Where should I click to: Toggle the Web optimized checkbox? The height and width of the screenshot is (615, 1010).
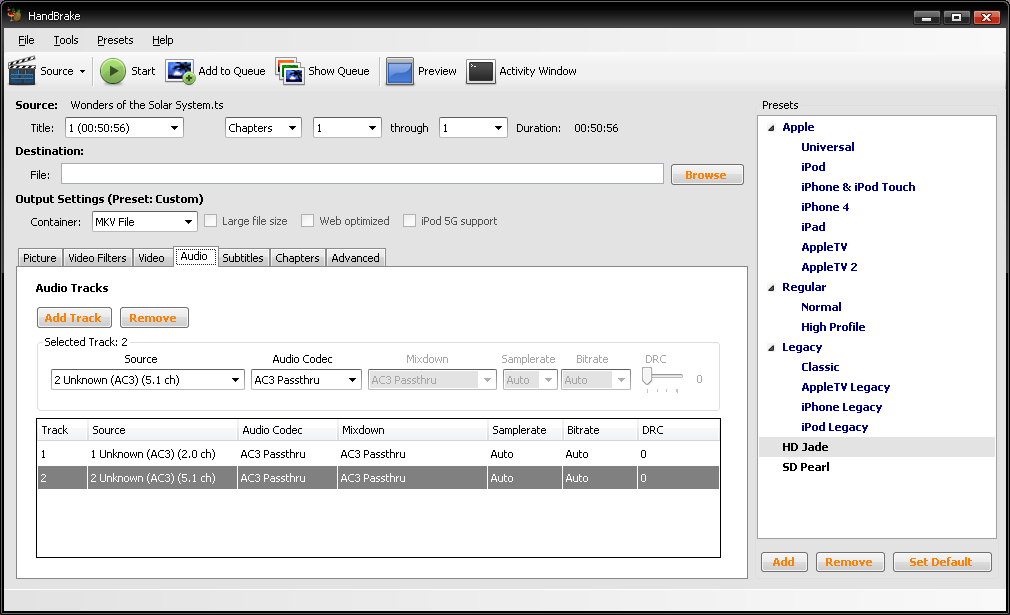pos(307,221)
